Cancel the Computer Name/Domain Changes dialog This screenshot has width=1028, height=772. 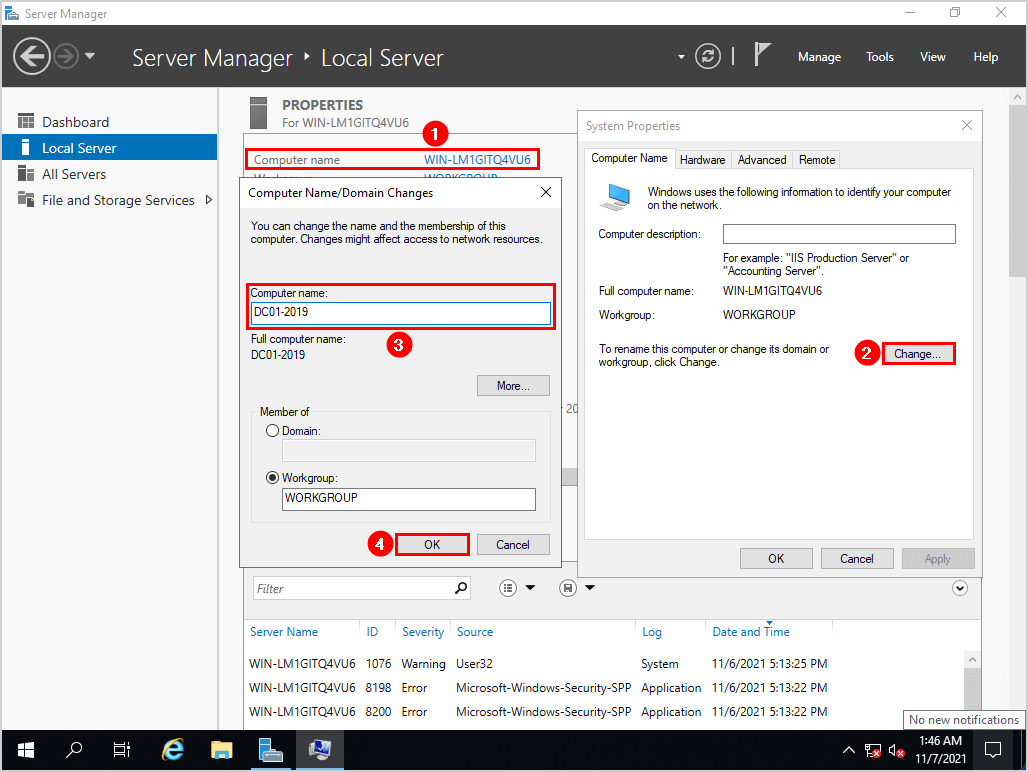click(x=513, y=545)
